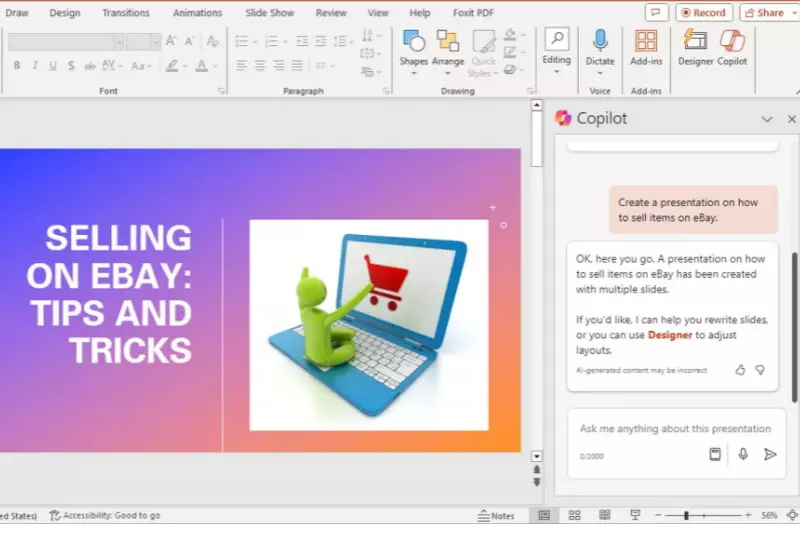Open Add-ins gallery

[x=646, y=48]
